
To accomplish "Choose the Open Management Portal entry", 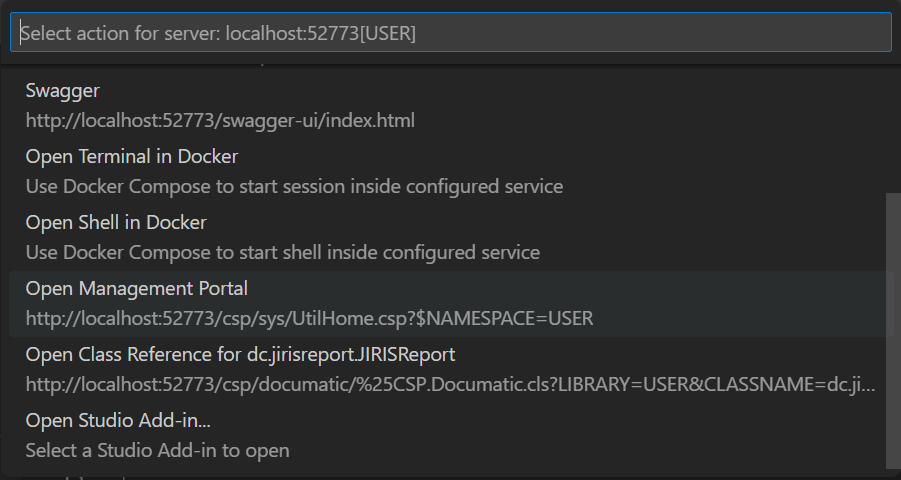I will [137, 289].
